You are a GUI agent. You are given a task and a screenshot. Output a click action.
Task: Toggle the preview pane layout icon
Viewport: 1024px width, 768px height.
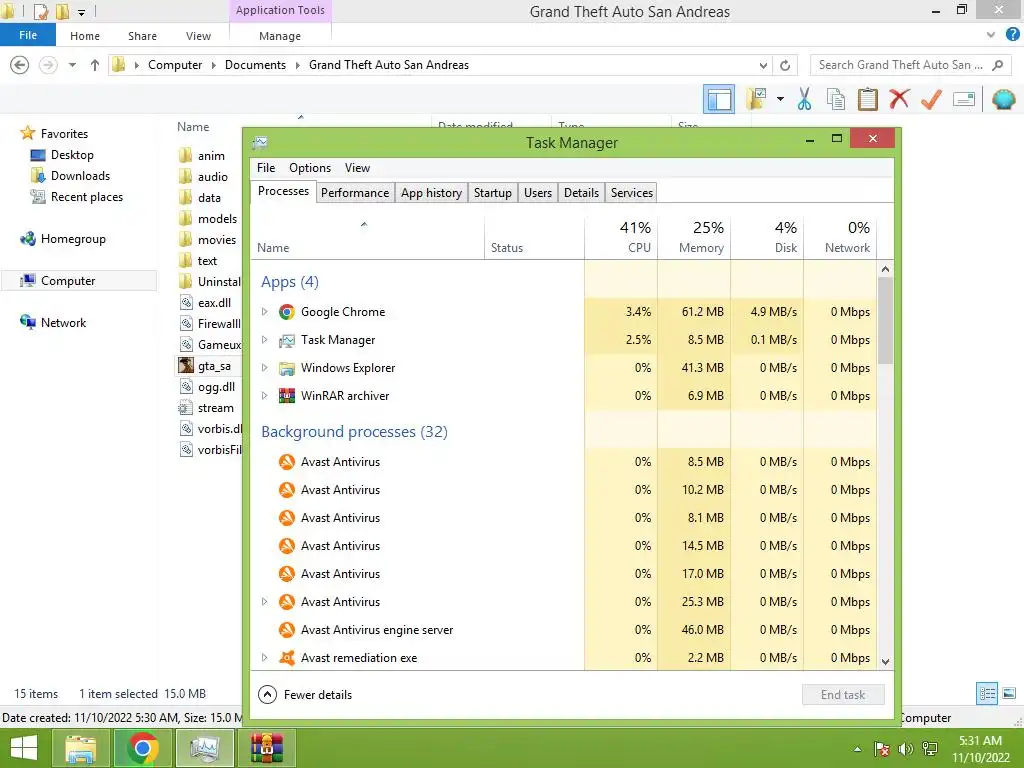click(718, 99)
